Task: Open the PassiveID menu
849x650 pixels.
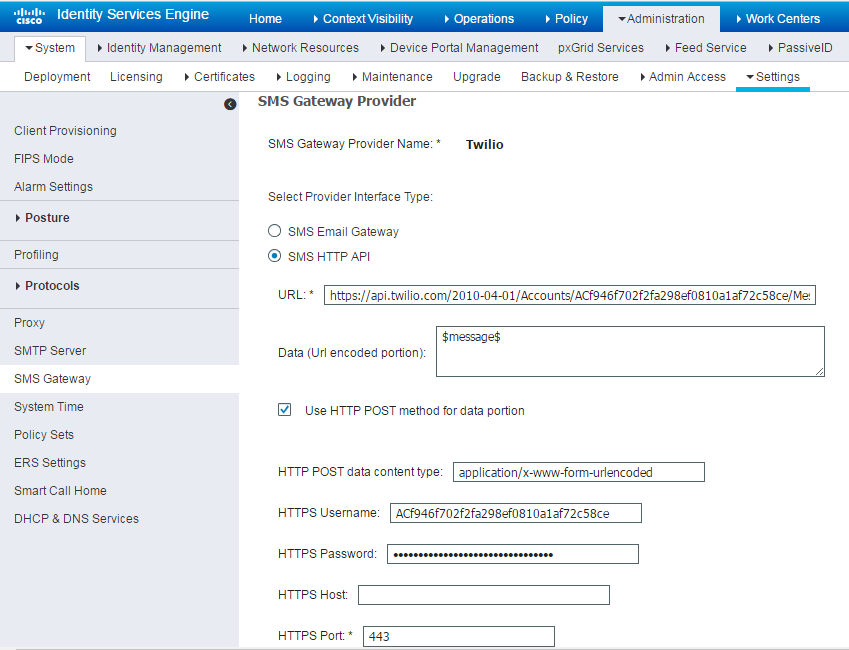Action: [x=800, y=48]
